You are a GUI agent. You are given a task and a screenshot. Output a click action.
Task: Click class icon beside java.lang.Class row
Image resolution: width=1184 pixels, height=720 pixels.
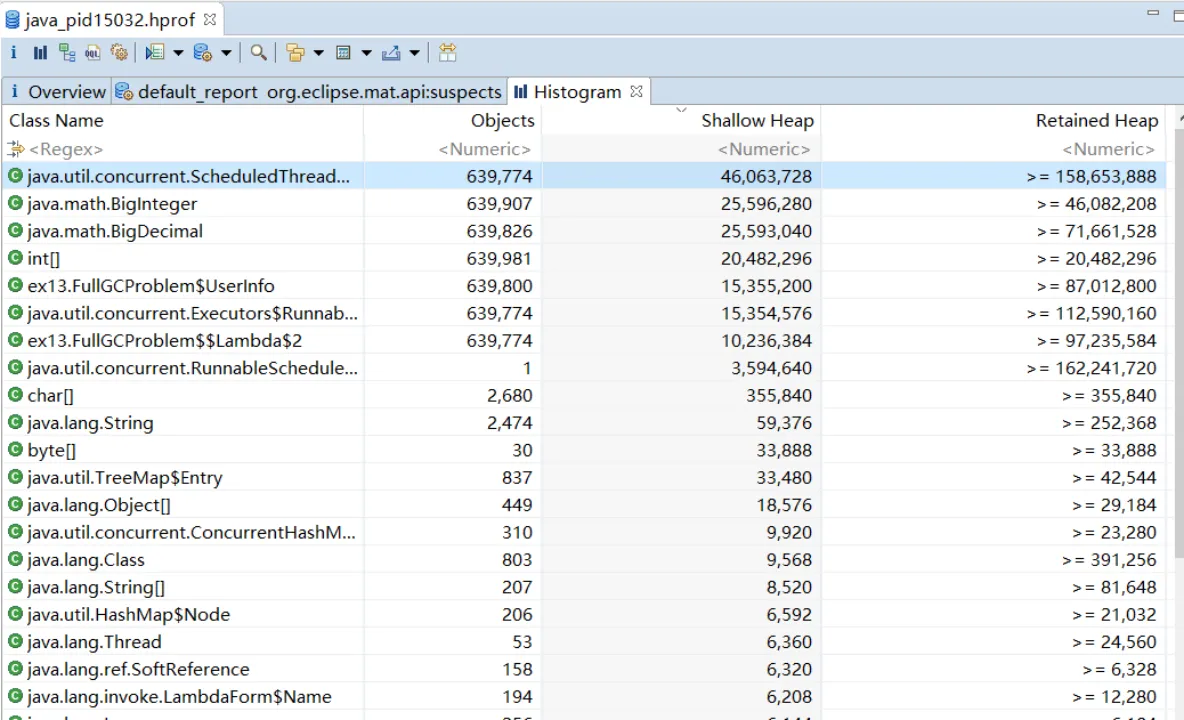(15, 559)
